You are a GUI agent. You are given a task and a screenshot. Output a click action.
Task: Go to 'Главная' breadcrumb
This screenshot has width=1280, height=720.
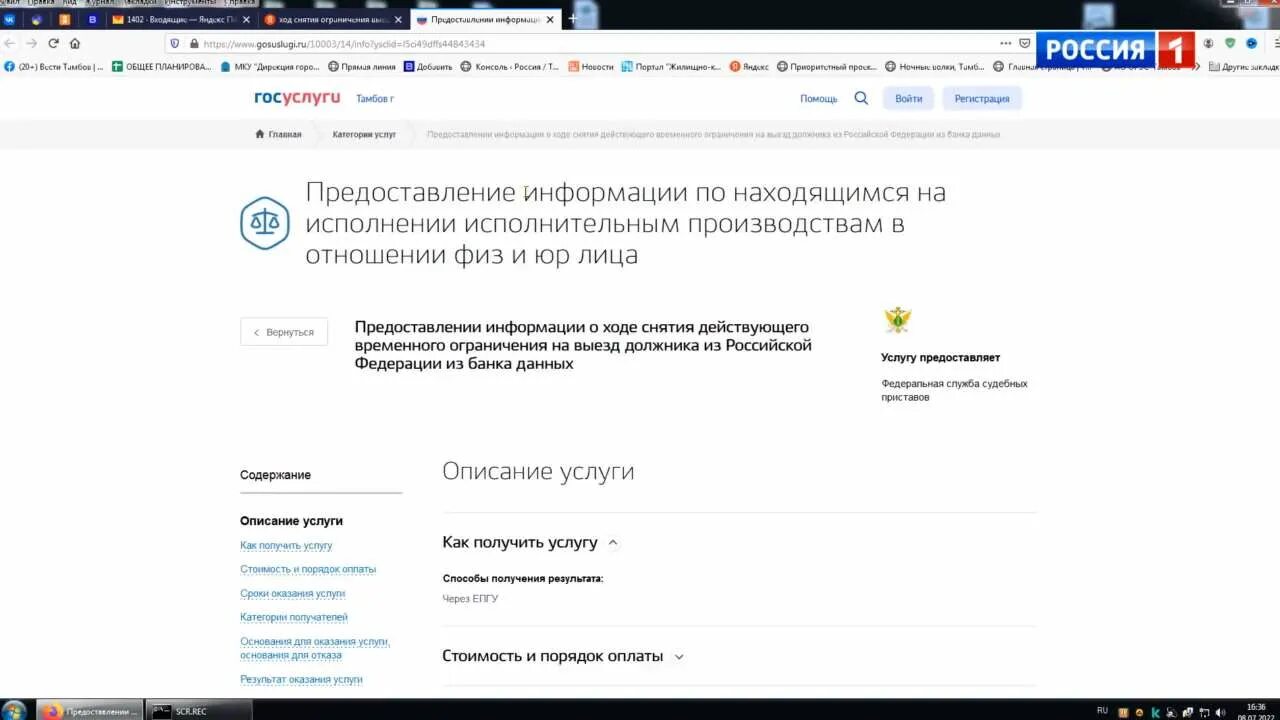point(278,134)
